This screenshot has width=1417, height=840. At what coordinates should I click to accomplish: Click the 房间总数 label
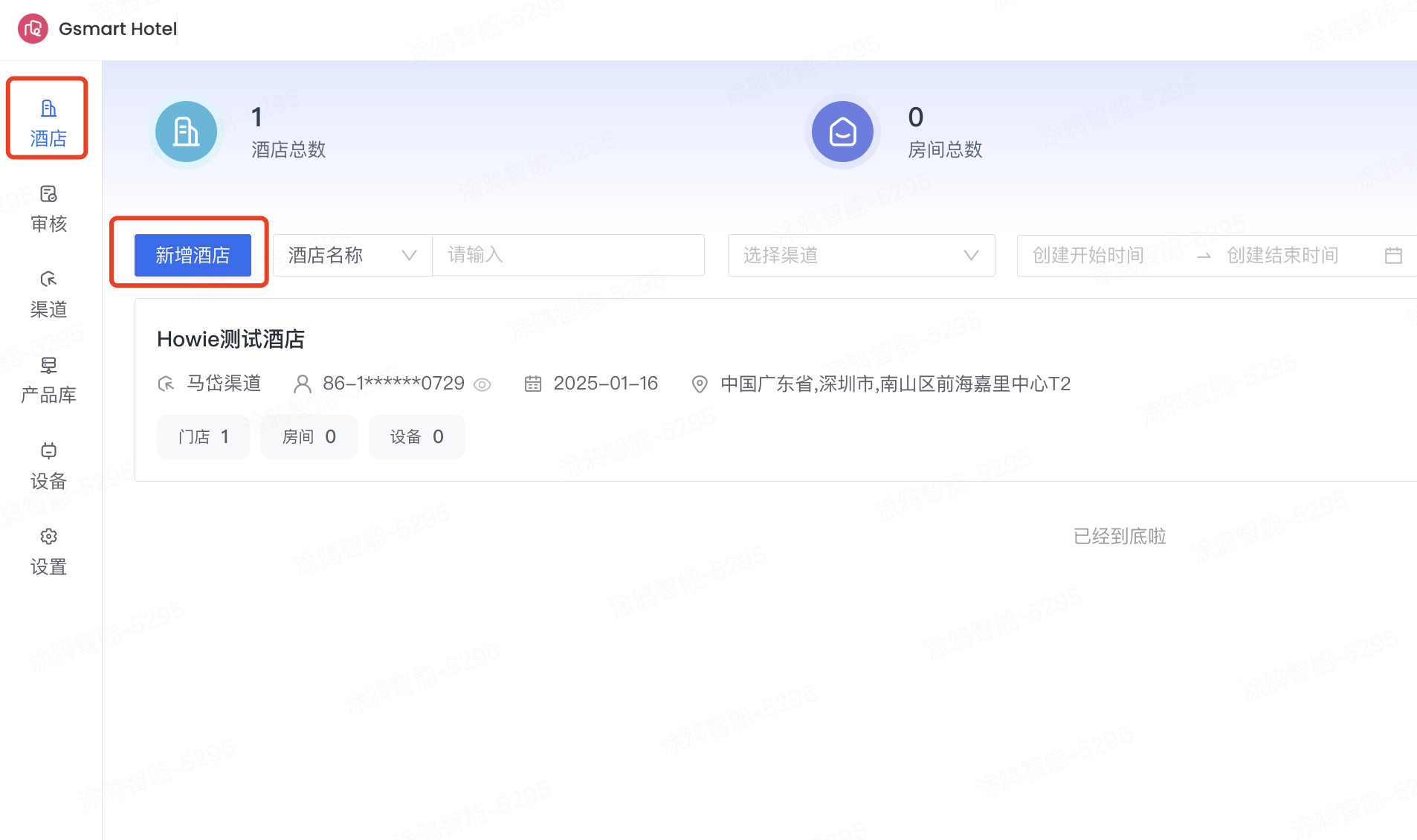945,149
